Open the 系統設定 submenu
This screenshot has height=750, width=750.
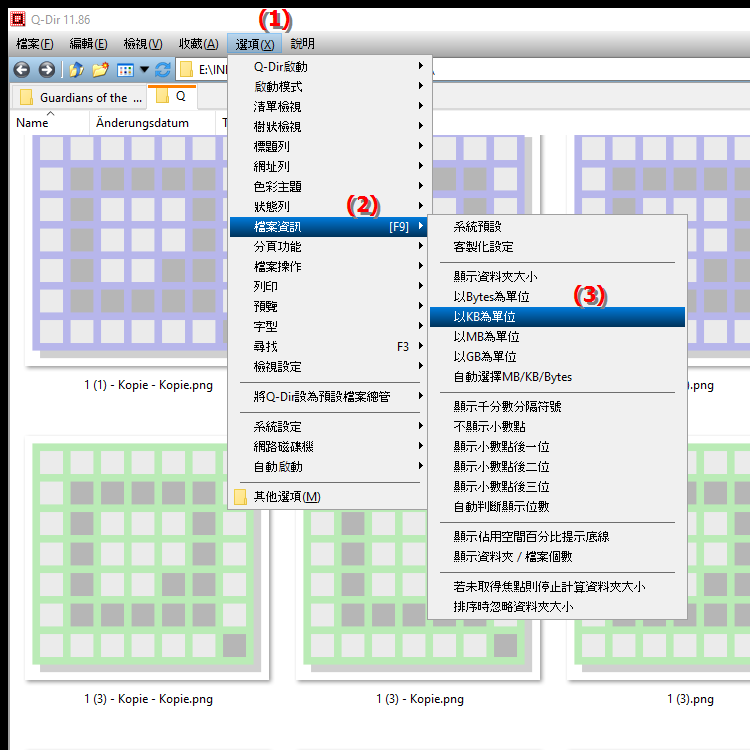pos(330,427)
